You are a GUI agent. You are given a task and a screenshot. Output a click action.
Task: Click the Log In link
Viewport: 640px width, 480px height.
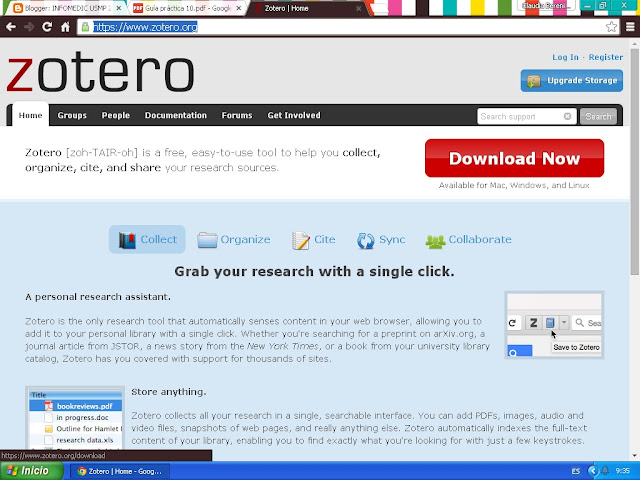point(565,57)
